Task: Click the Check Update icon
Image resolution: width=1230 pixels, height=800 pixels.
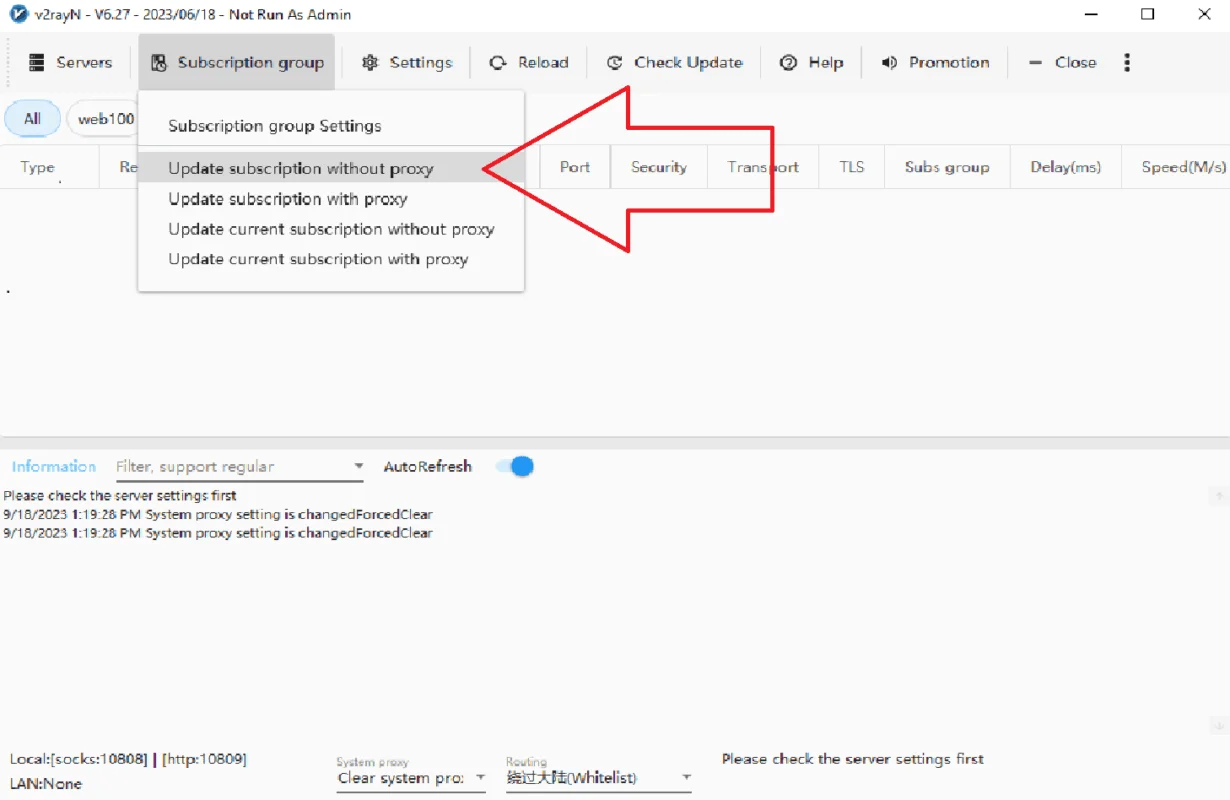Action: (615, 63)
